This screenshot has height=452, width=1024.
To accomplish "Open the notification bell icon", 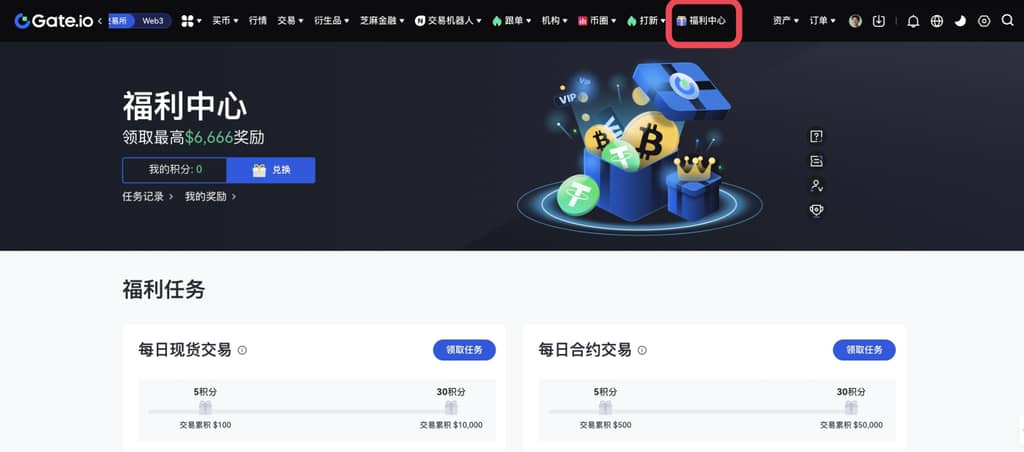I will [x=913, y=21].
